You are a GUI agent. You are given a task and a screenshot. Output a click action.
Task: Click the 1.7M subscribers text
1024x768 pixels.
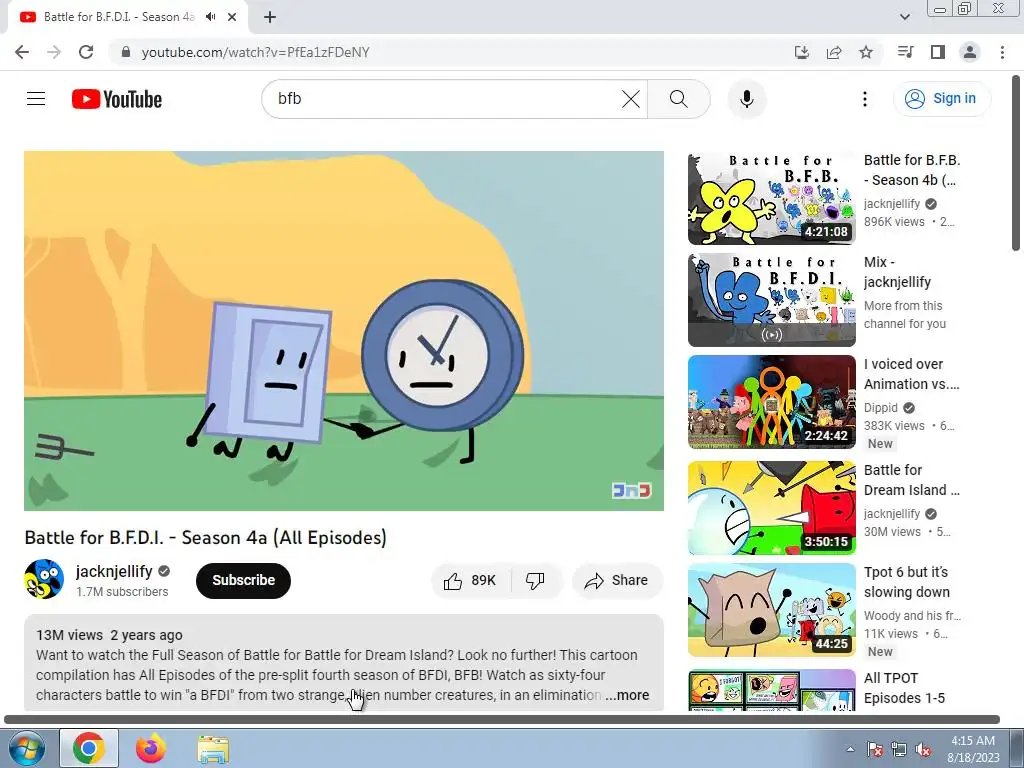click(122, 592)
